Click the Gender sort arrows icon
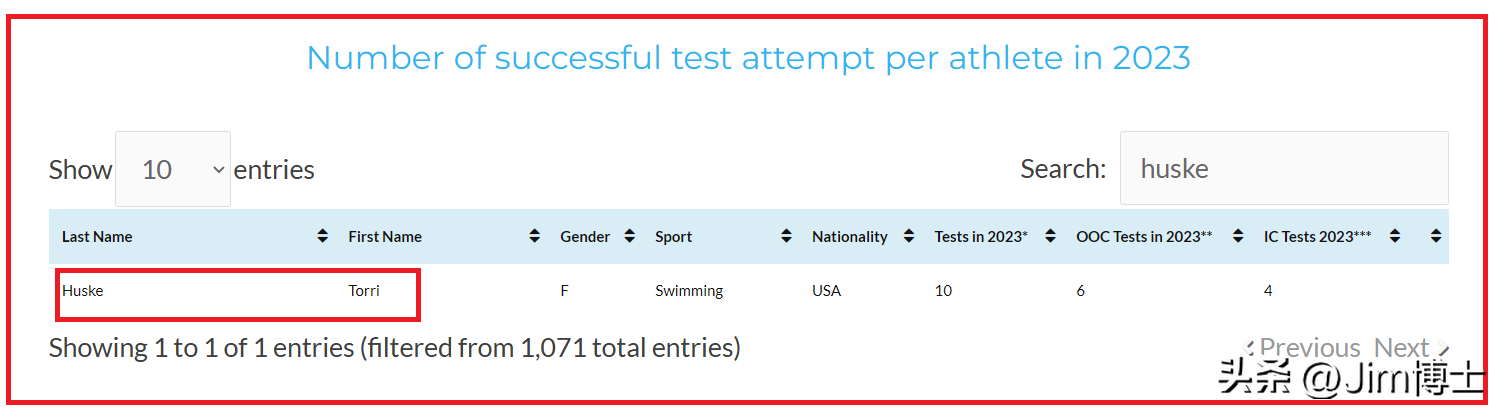1501x410 pixels. click(x=629, y=237)
